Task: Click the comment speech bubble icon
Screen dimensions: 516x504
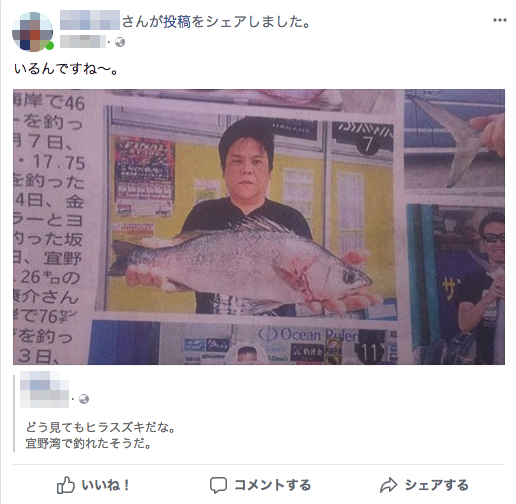Action: coord(218,485)
